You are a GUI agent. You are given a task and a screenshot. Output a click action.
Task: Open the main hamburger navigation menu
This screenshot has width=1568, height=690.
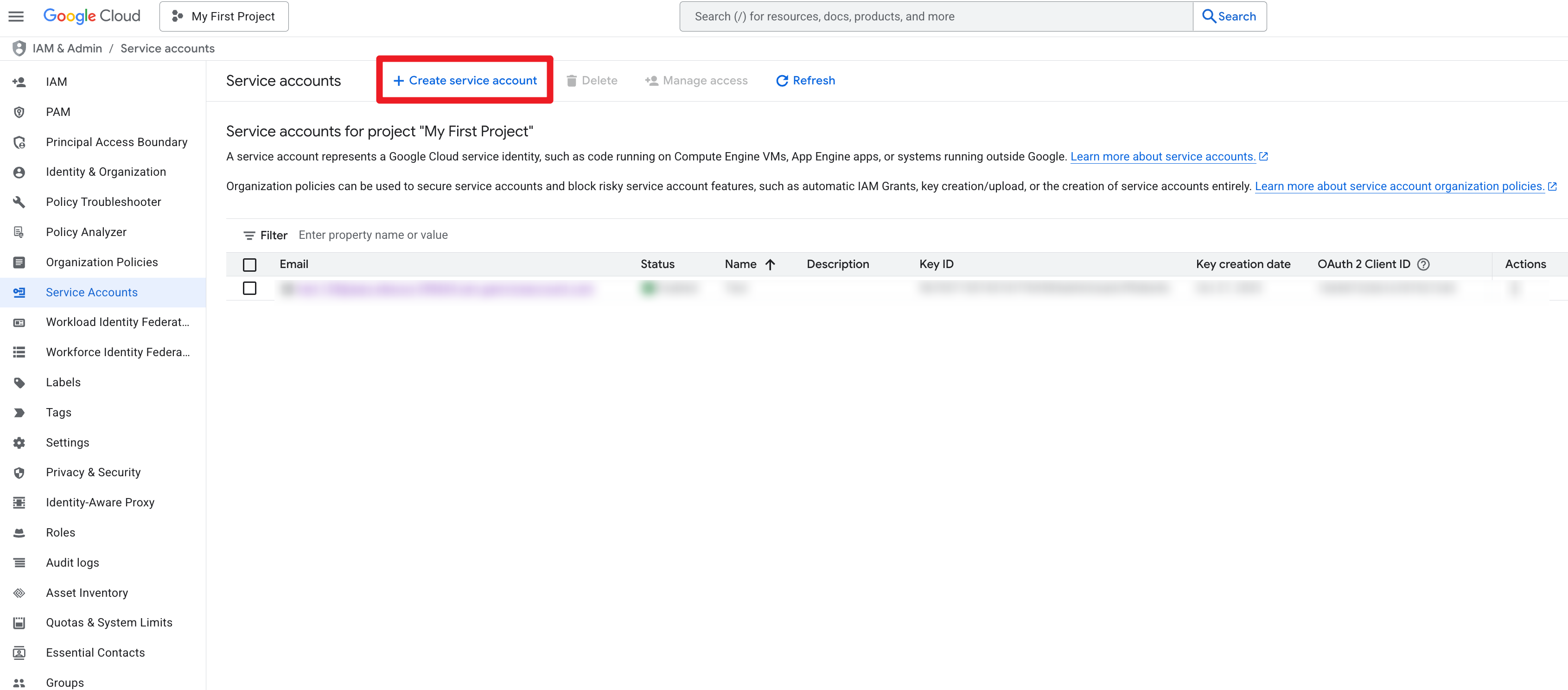pyautogui.click(x=16, y=16)
